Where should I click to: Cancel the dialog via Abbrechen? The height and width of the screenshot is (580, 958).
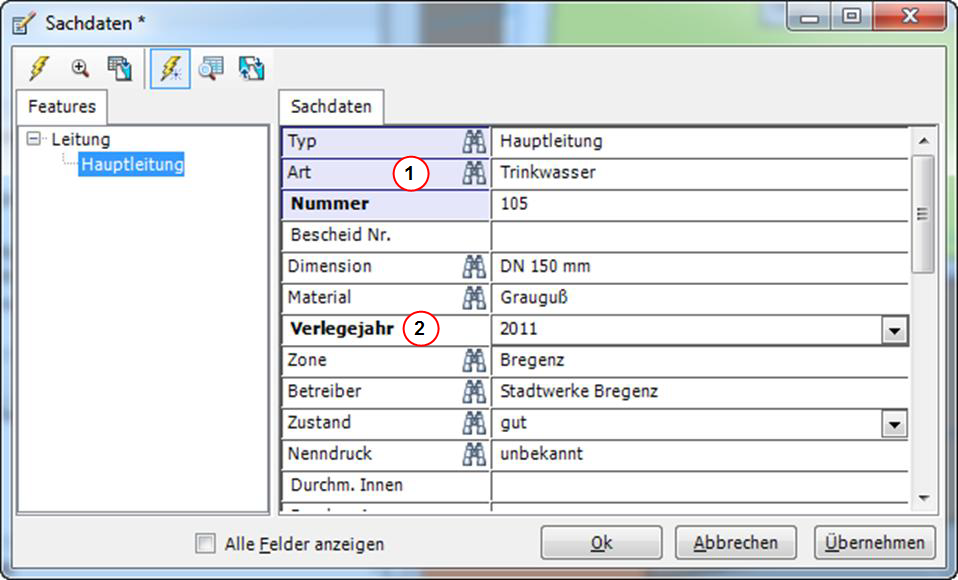[x=736, y=542]
